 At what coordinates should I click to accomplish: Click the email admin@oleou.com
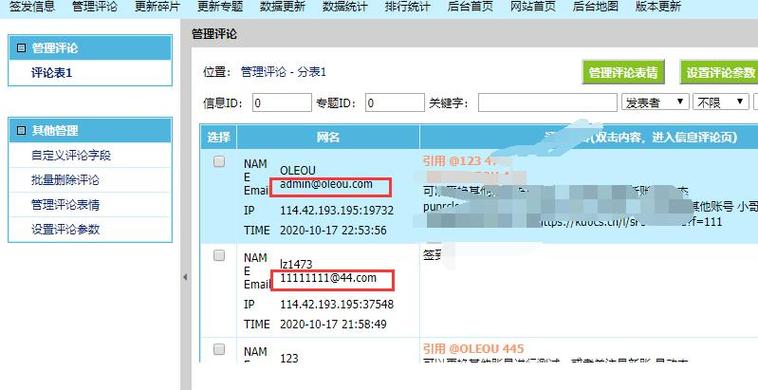click(x=326, y=184)
